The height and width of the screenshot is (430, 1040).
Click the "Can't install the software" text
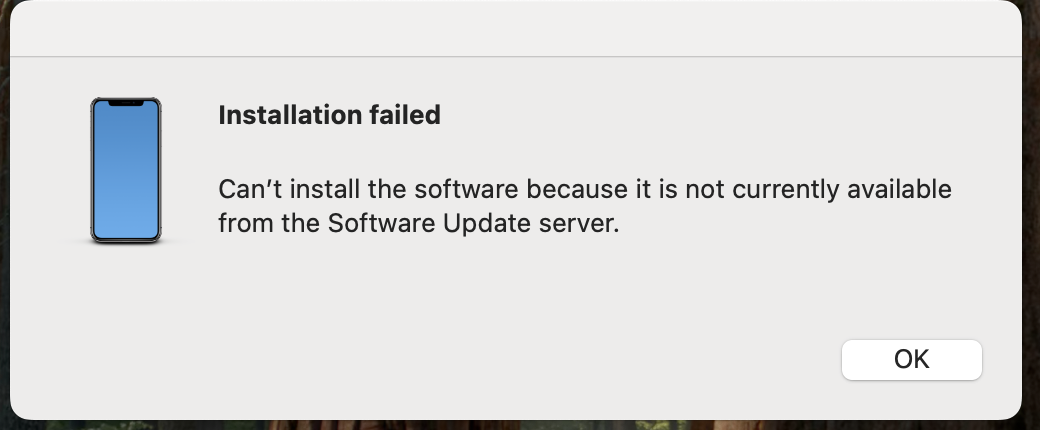(x=368, y=190)
